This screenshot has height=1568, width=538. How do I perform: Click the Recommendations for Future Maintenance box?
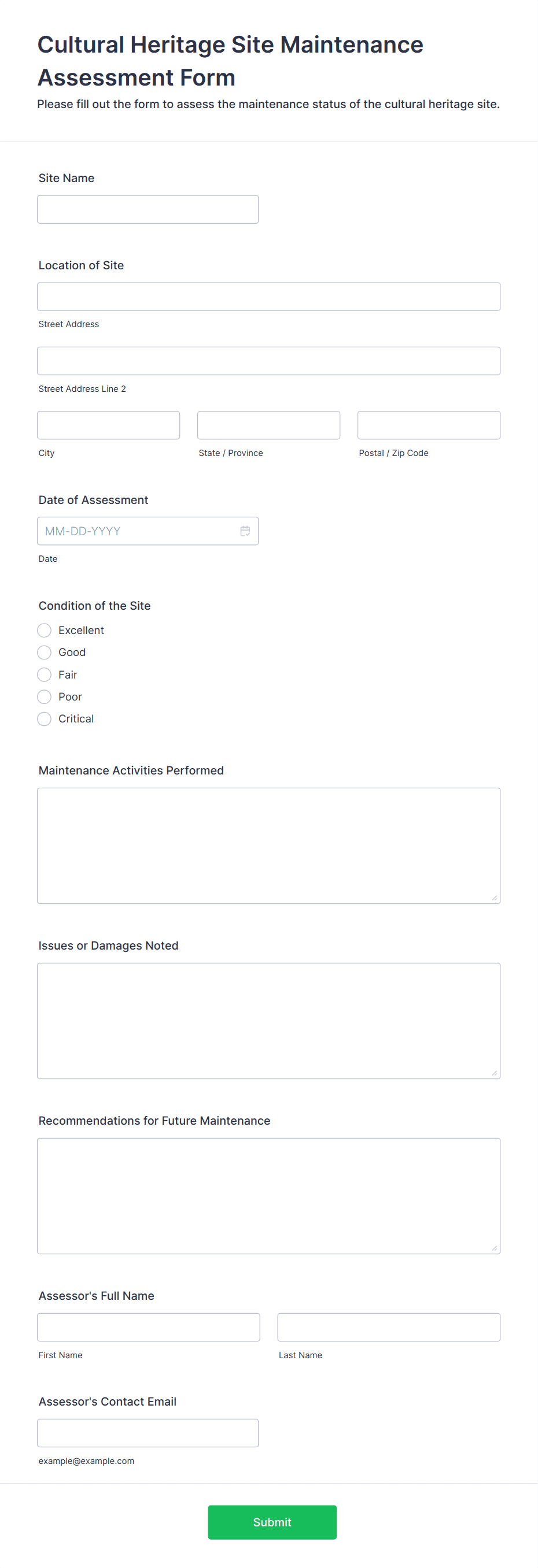tap(268, 1195)
